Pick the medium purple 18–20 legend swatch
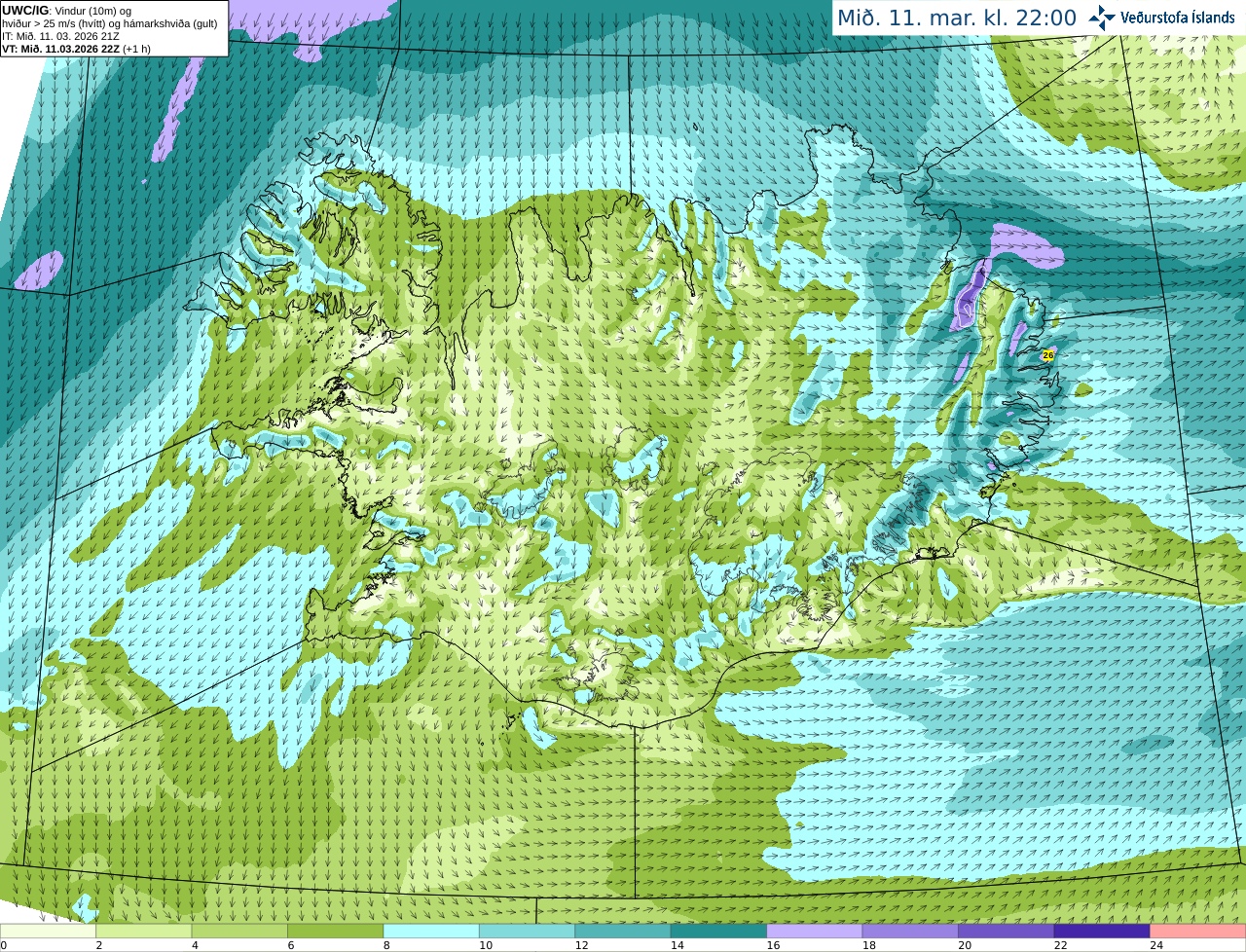1246x952 pixels. click(x=910, y=932)
